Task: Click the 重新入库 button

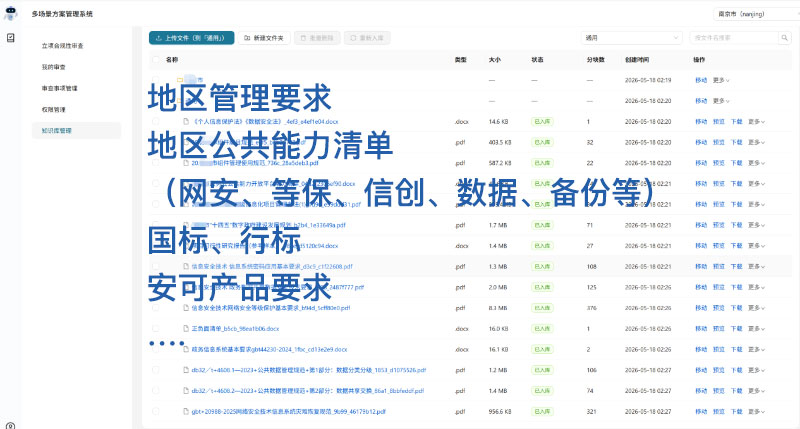Action: [367, 38]
